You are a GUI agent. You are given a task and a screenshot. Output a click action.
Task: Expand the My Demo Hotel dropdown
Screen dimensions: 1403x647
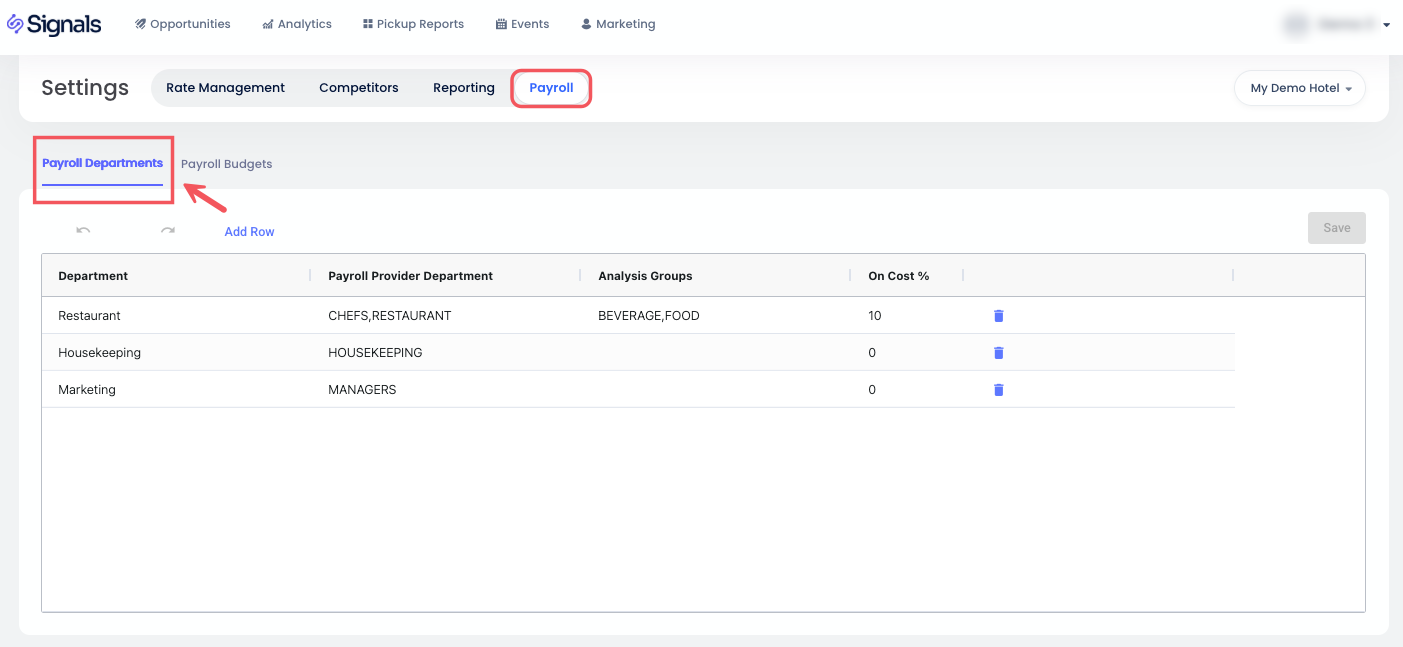click(x=1300, y=88)
